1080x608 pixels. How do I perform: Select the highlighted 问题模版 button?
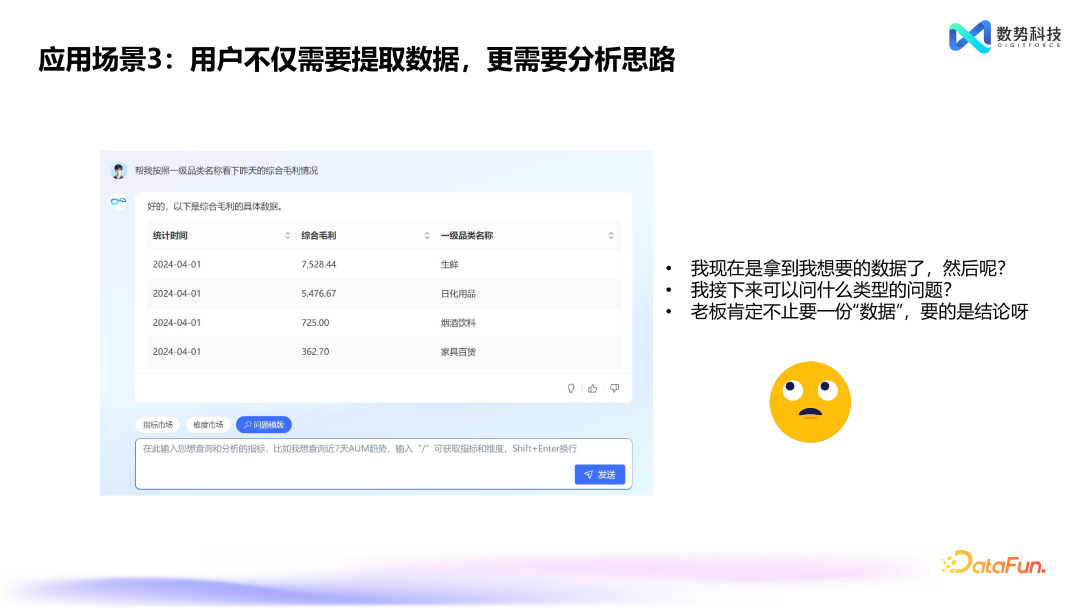264,424
